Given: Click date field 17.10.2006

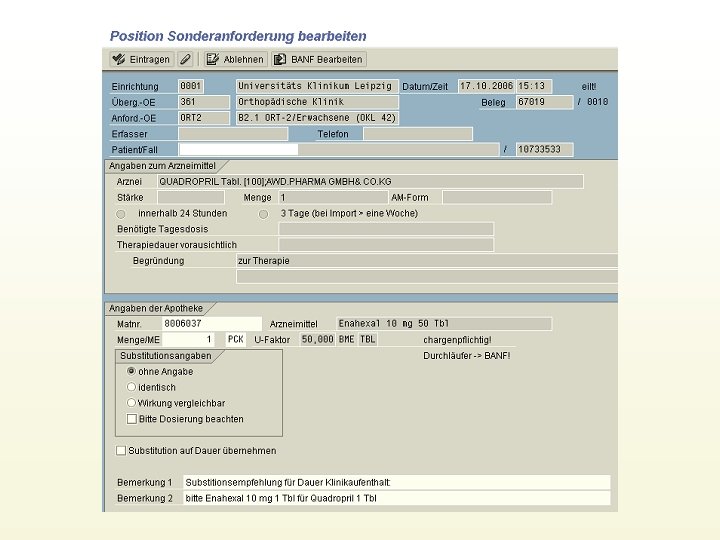Looking at the screenshot, I should [486, 86].
